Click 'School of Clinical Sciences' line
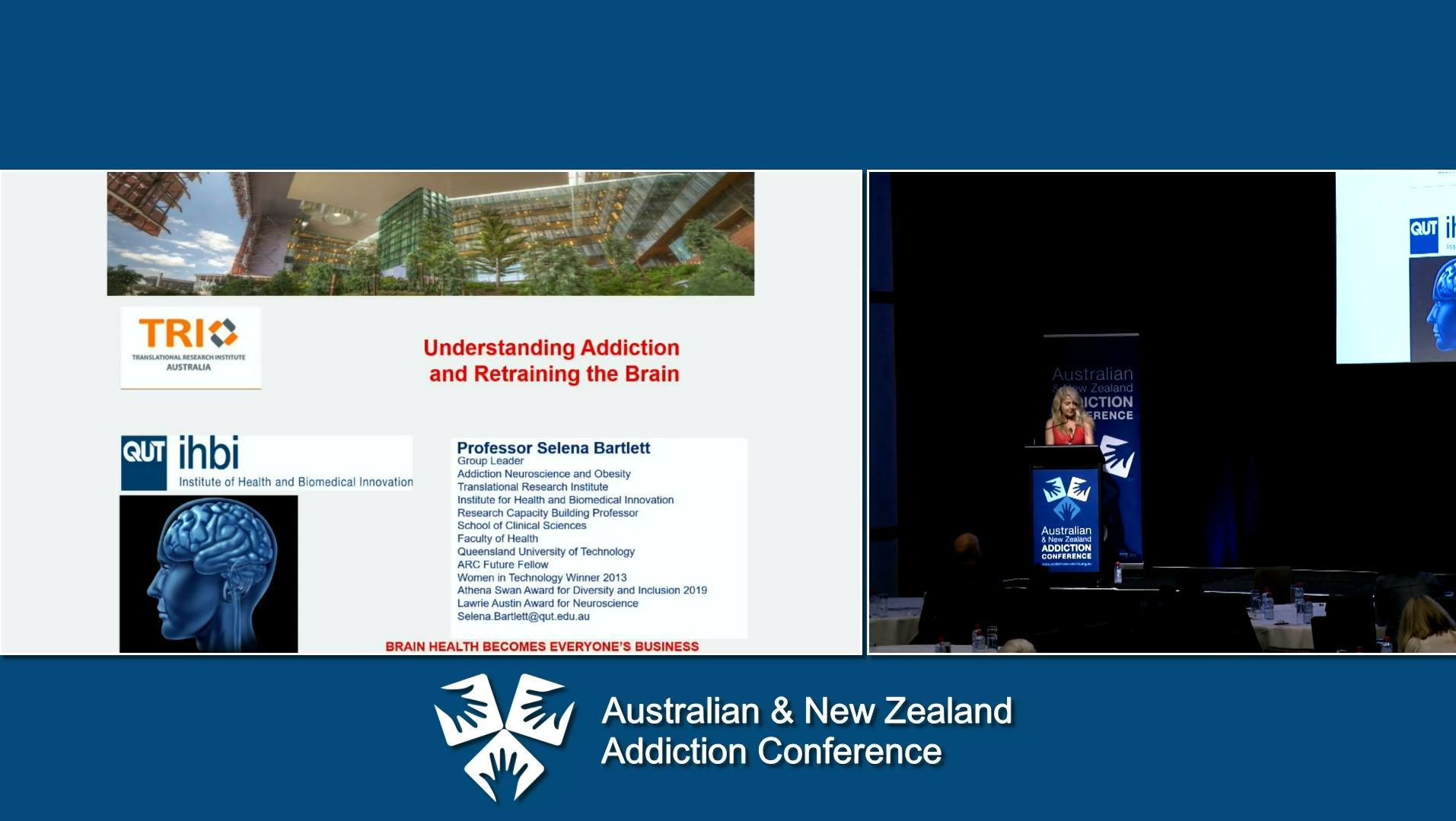 pos(521,526)
